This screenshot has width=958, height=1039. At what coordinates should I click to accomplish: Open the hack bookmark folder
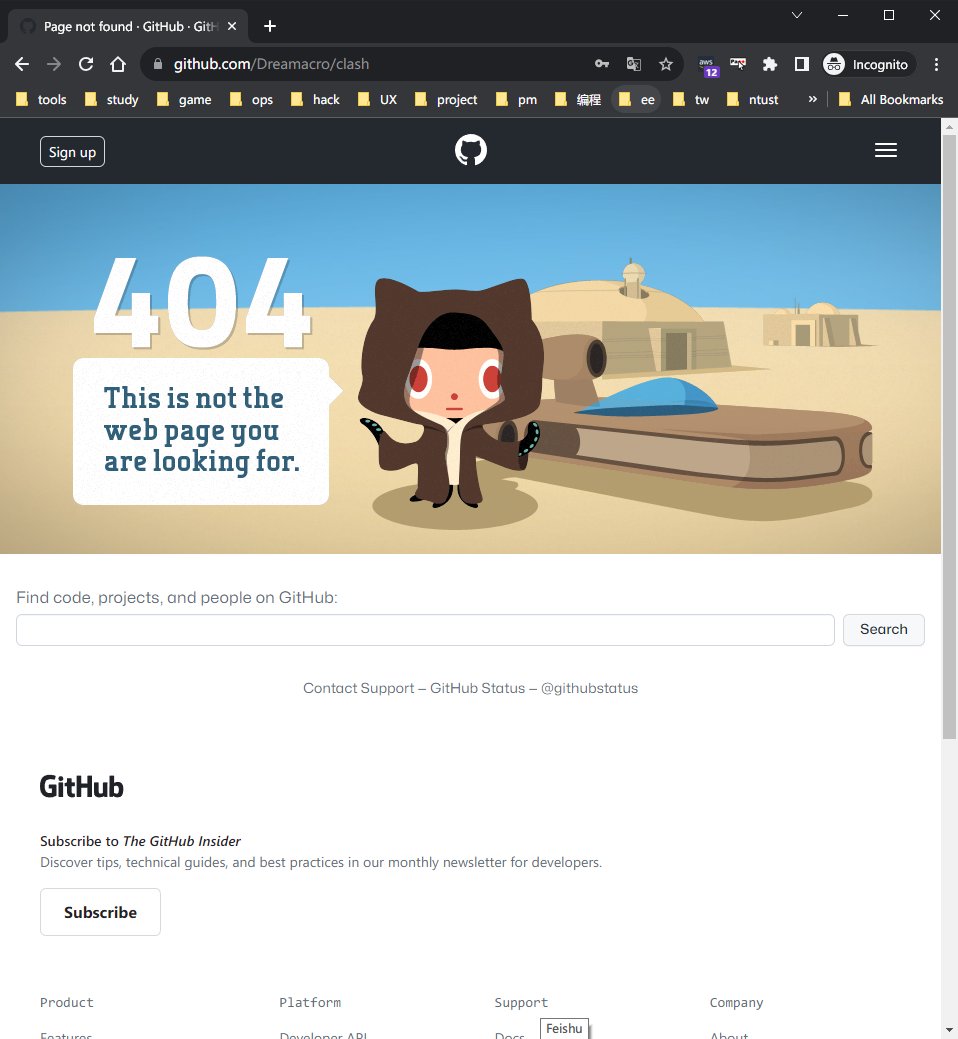315,99
